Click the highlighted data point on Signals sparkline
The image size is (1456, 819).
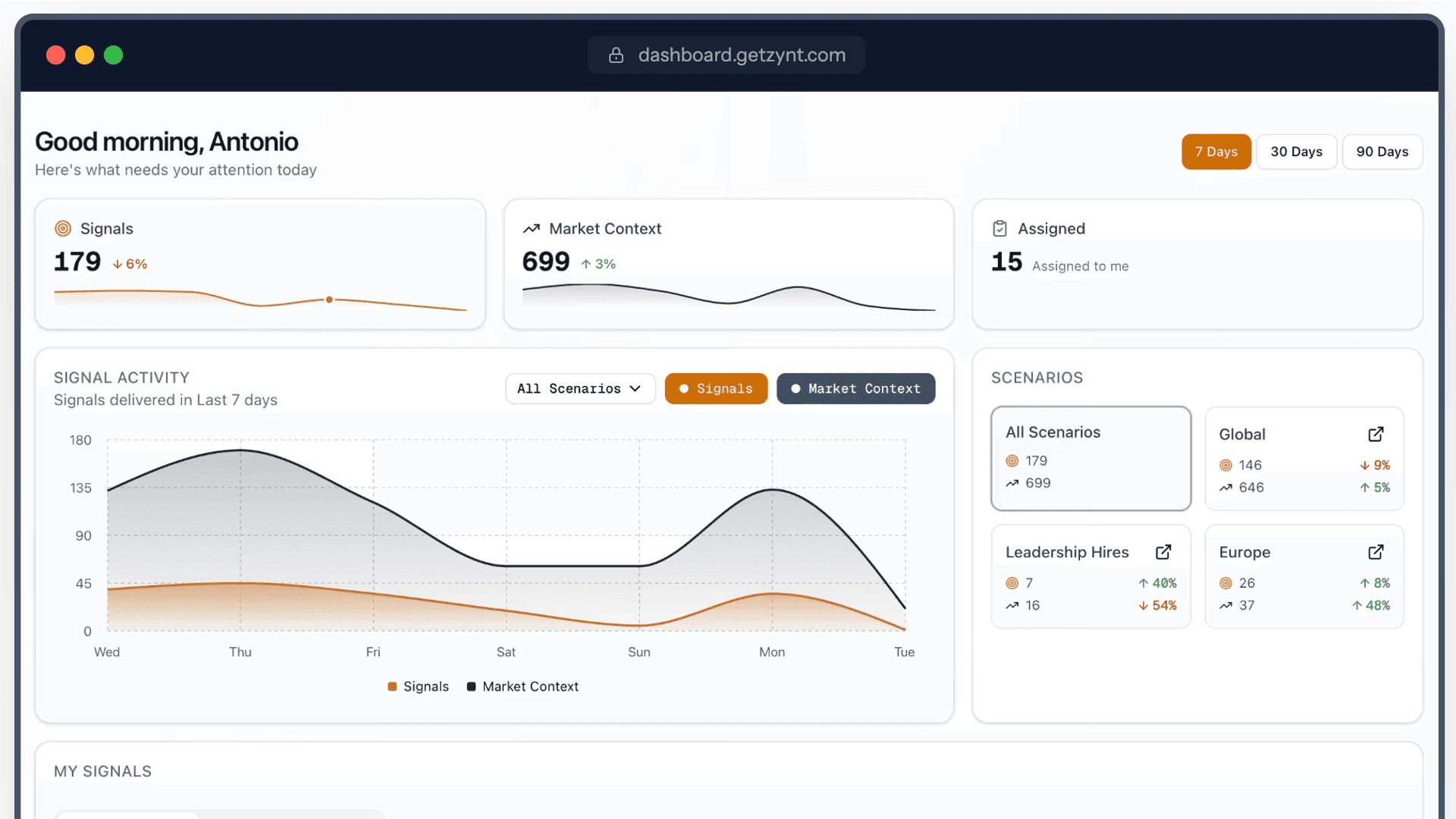(329, 300)
